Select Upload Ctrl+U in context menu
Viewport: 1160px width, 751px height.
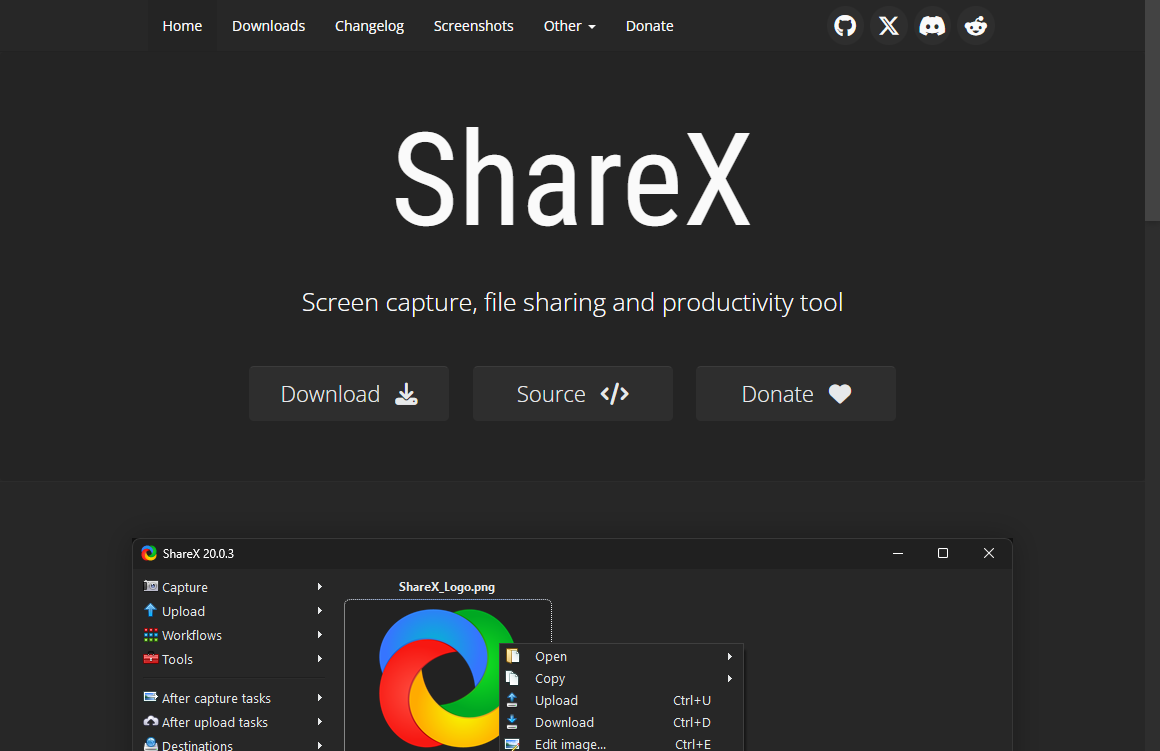click(x=621, y=701)
